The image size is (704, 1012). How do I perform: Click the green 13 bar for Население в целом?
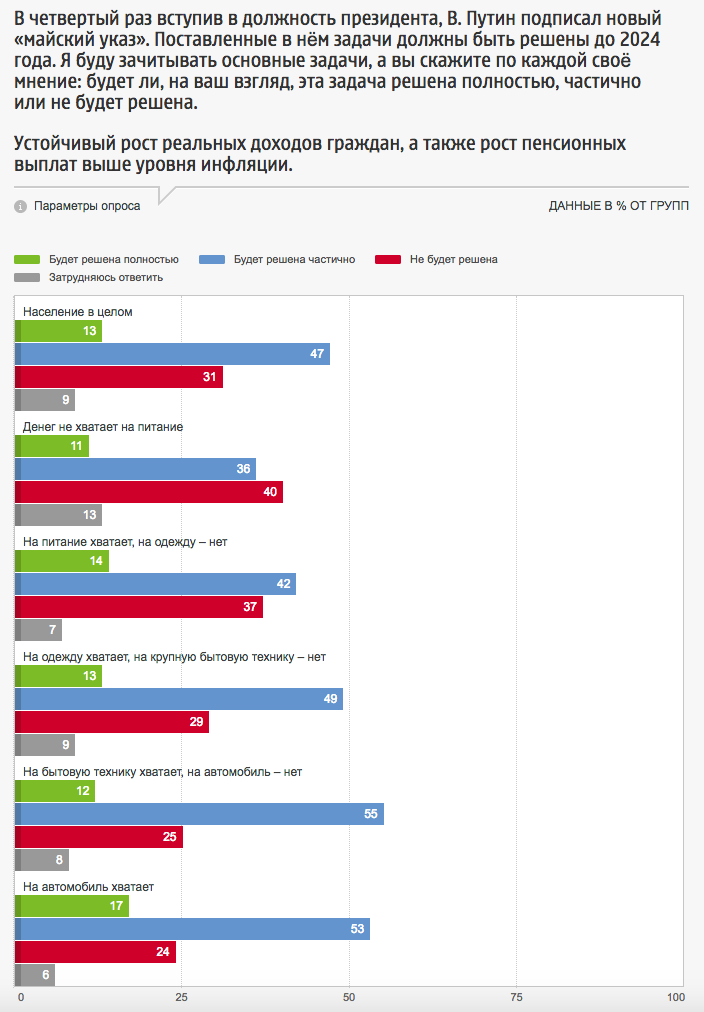tap(60, 331)
